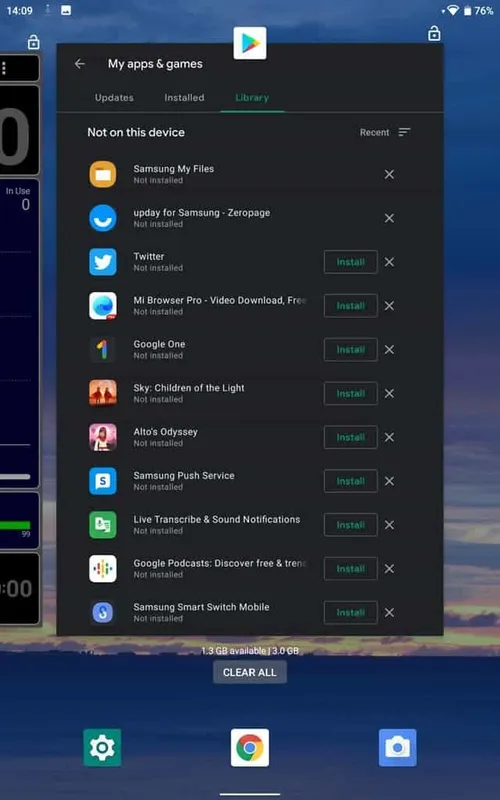The height and width of the screenshot is (800, 500).
Task: Tap the Samsung My Files app icon
Action: pyautogui.click(x=103, y=174)
